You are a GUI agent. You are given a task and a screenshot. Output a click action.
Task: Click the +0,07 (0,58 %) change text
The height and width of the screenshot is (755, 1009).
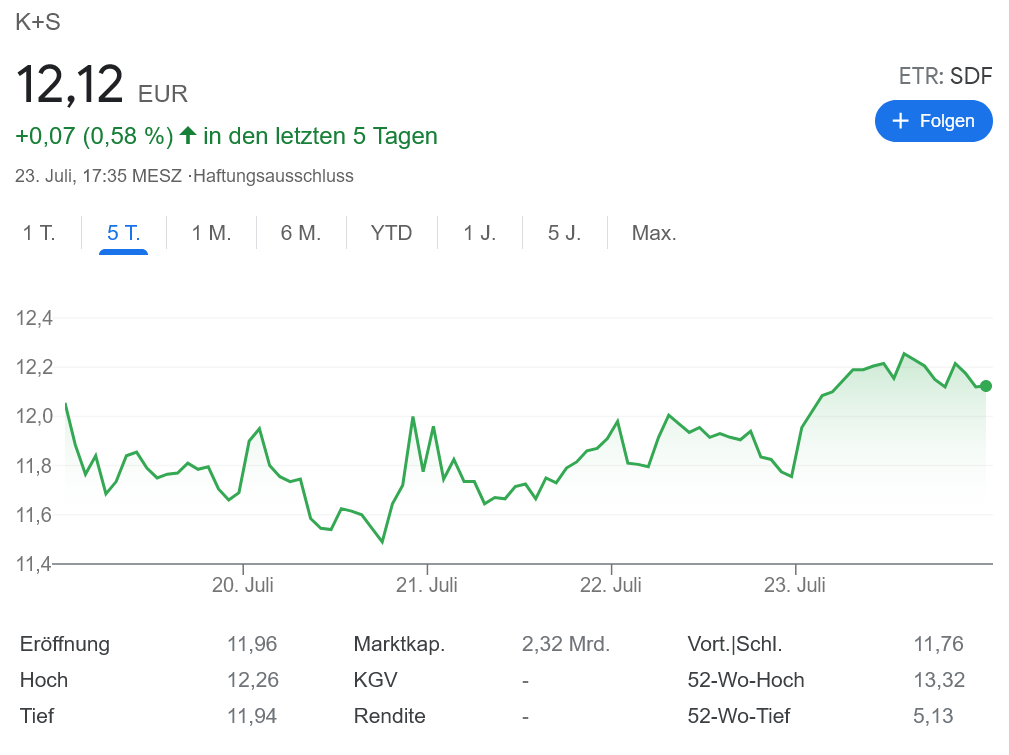(94, 136)
